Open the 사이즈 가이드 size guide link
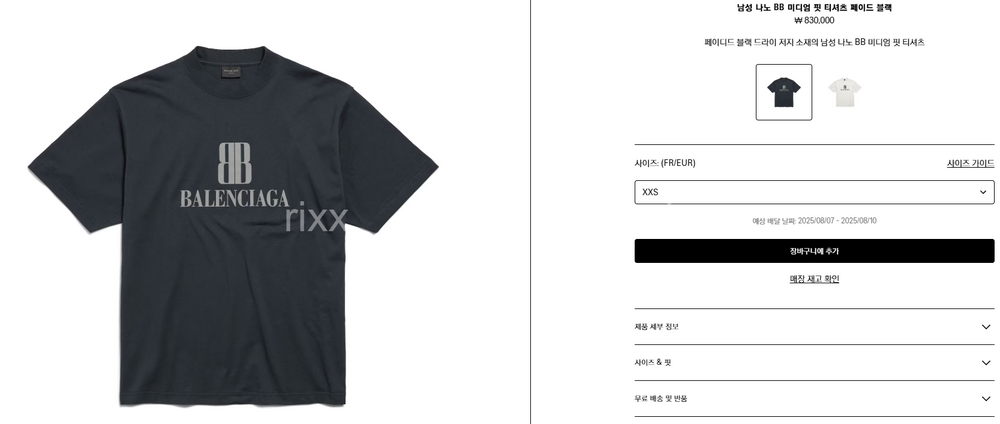 pyautogui.click(x=970, y=163)
